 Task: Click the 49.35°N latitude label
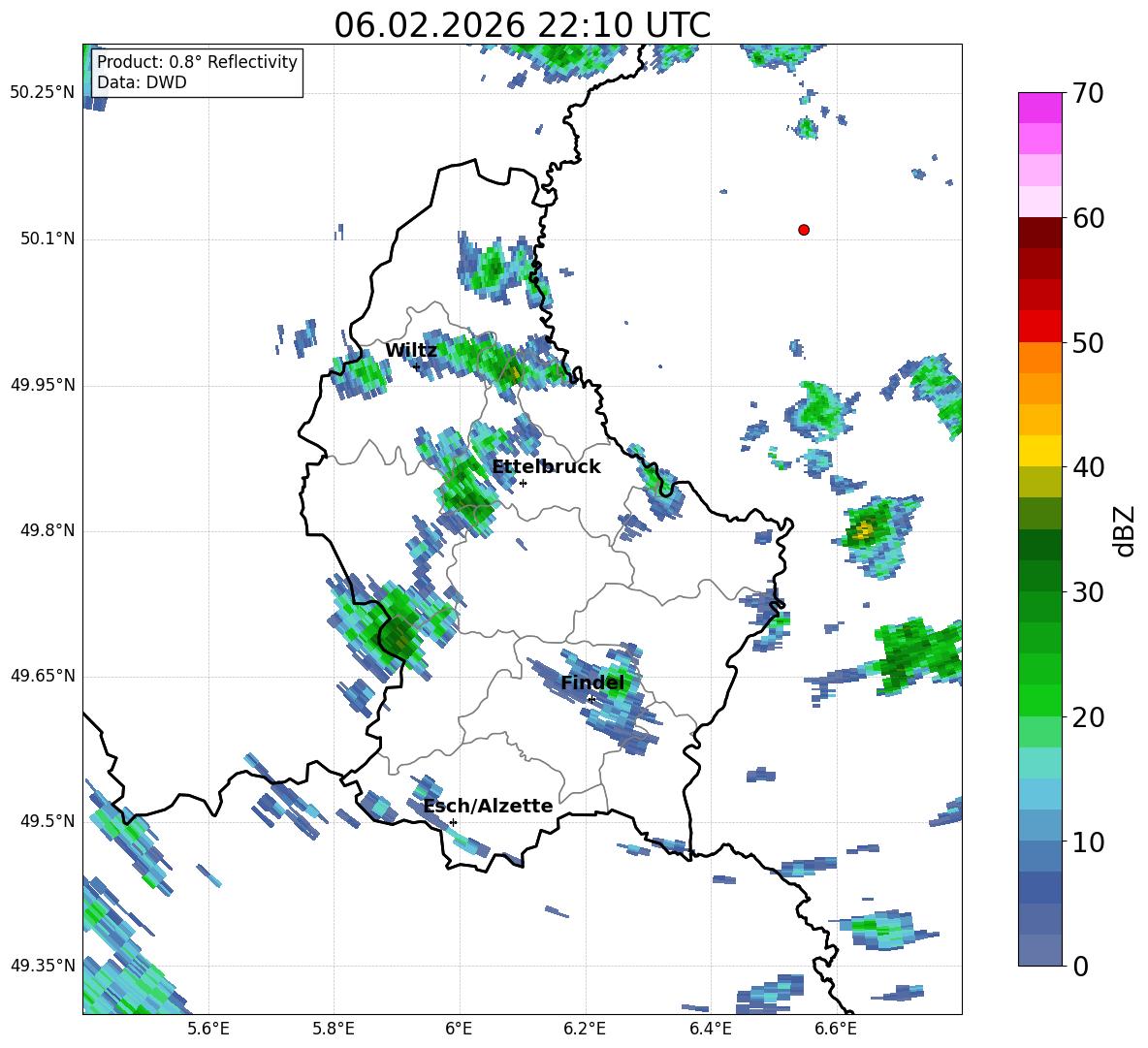pyautogui.click(x=42, y=966)
